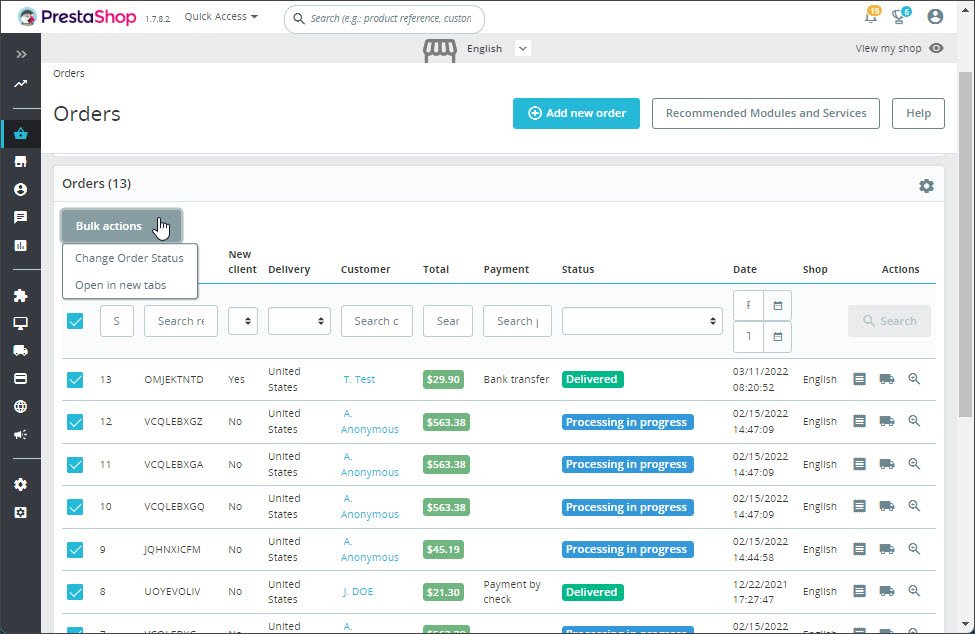Click the PrestaShop logo
The width and height of the screenshot is (975, 634).
point(77,17)
